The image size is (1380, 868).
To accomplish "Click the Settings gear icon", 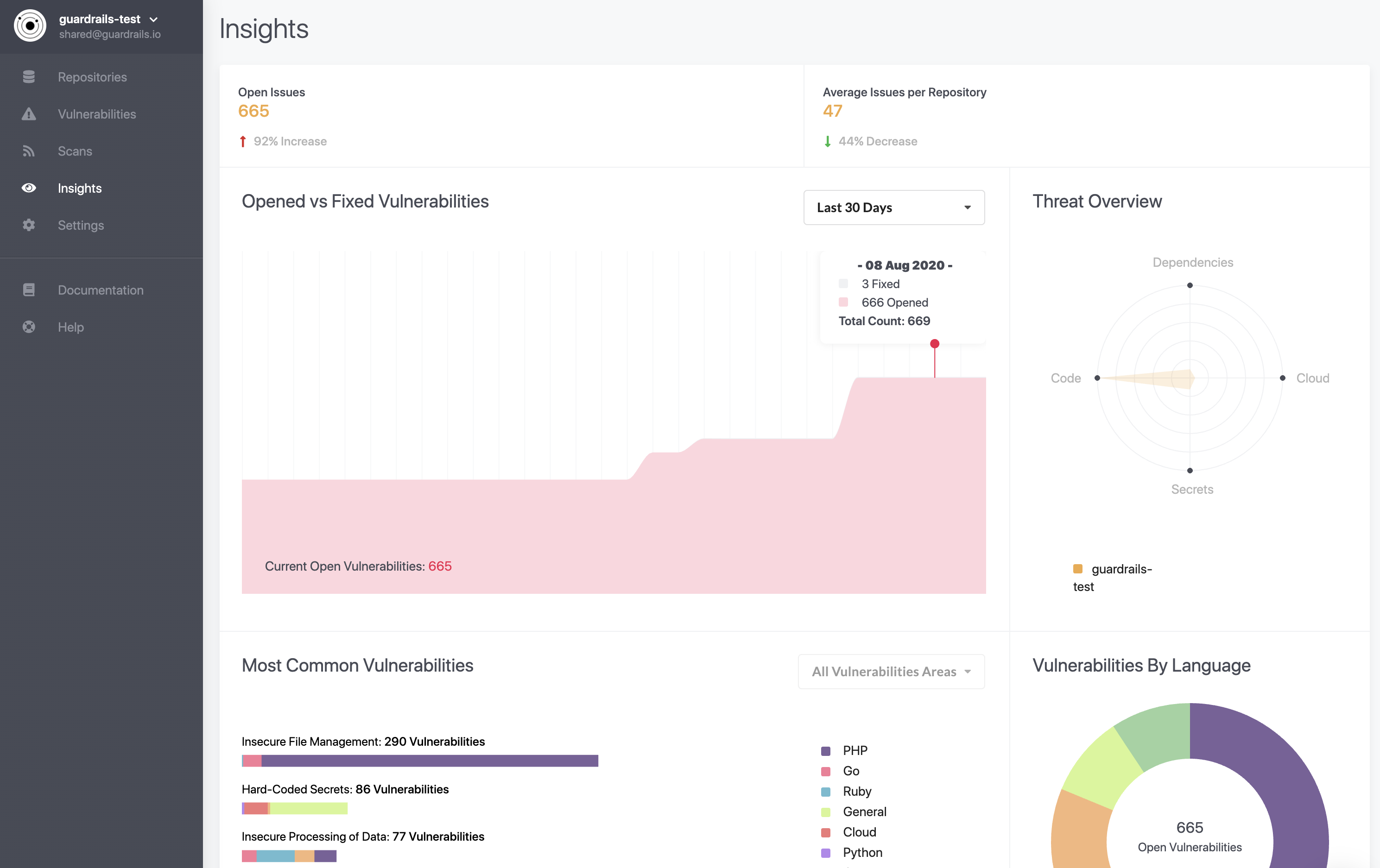I will click(29, 225).
